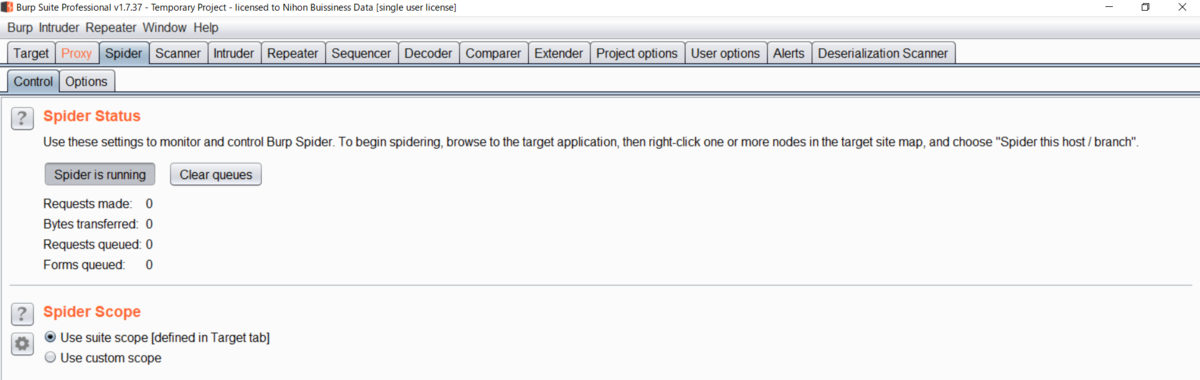Open the Decoder tab
This screenshot has width=1200, height=380.
pyautogui.click(x=428, y=53)
